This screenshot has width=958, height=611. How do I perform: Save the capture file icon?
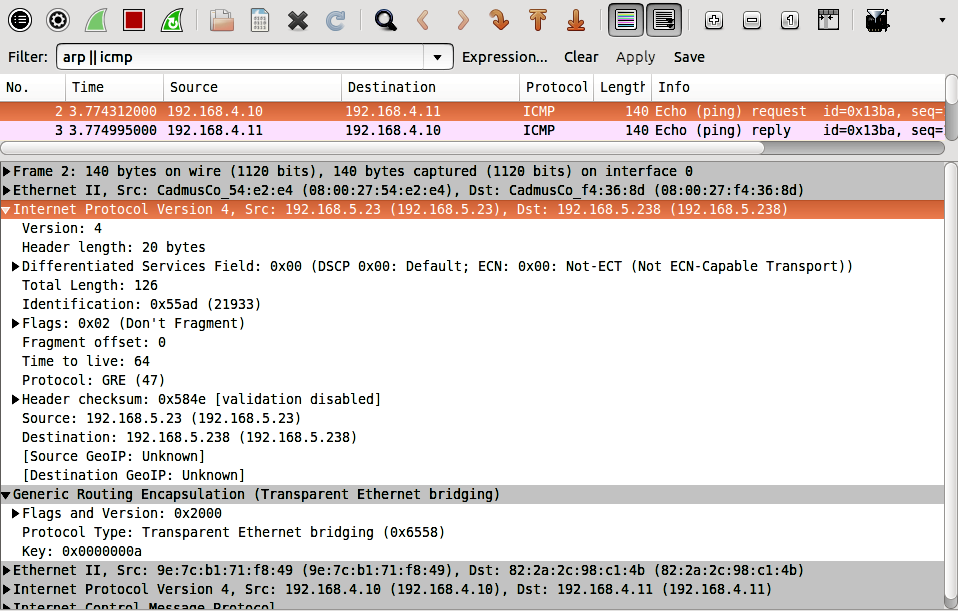coord(260,20)
